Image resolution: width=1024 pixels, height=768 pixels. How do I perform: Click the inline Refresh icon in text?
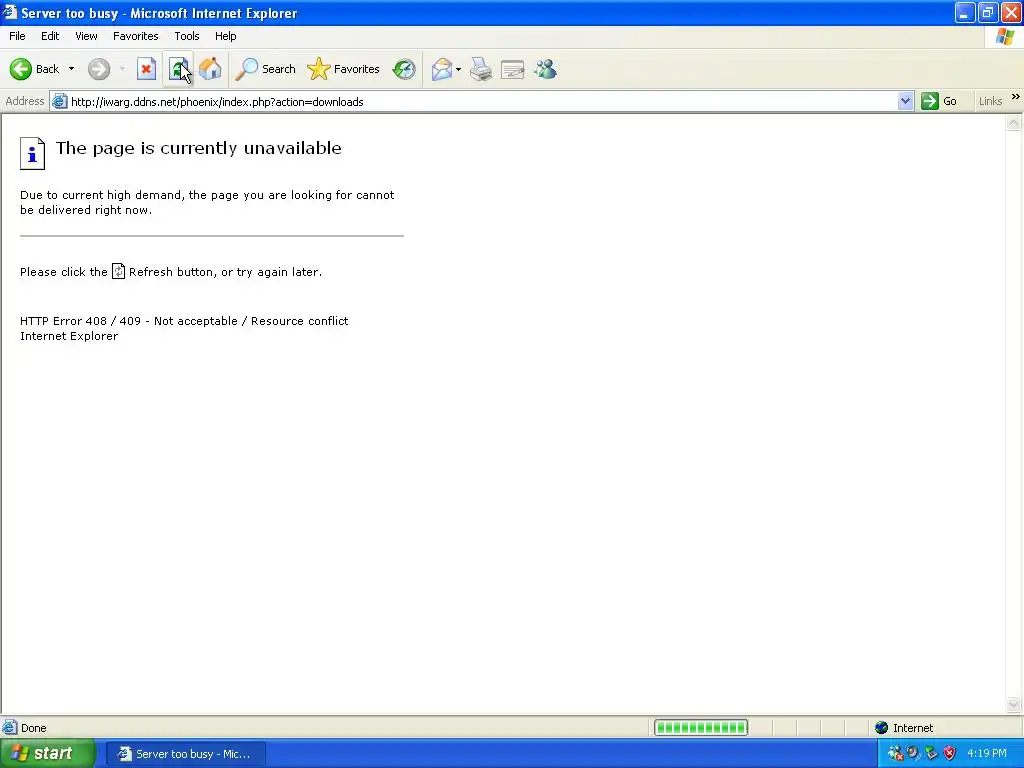pyautogui.click(x=118, y=271)
